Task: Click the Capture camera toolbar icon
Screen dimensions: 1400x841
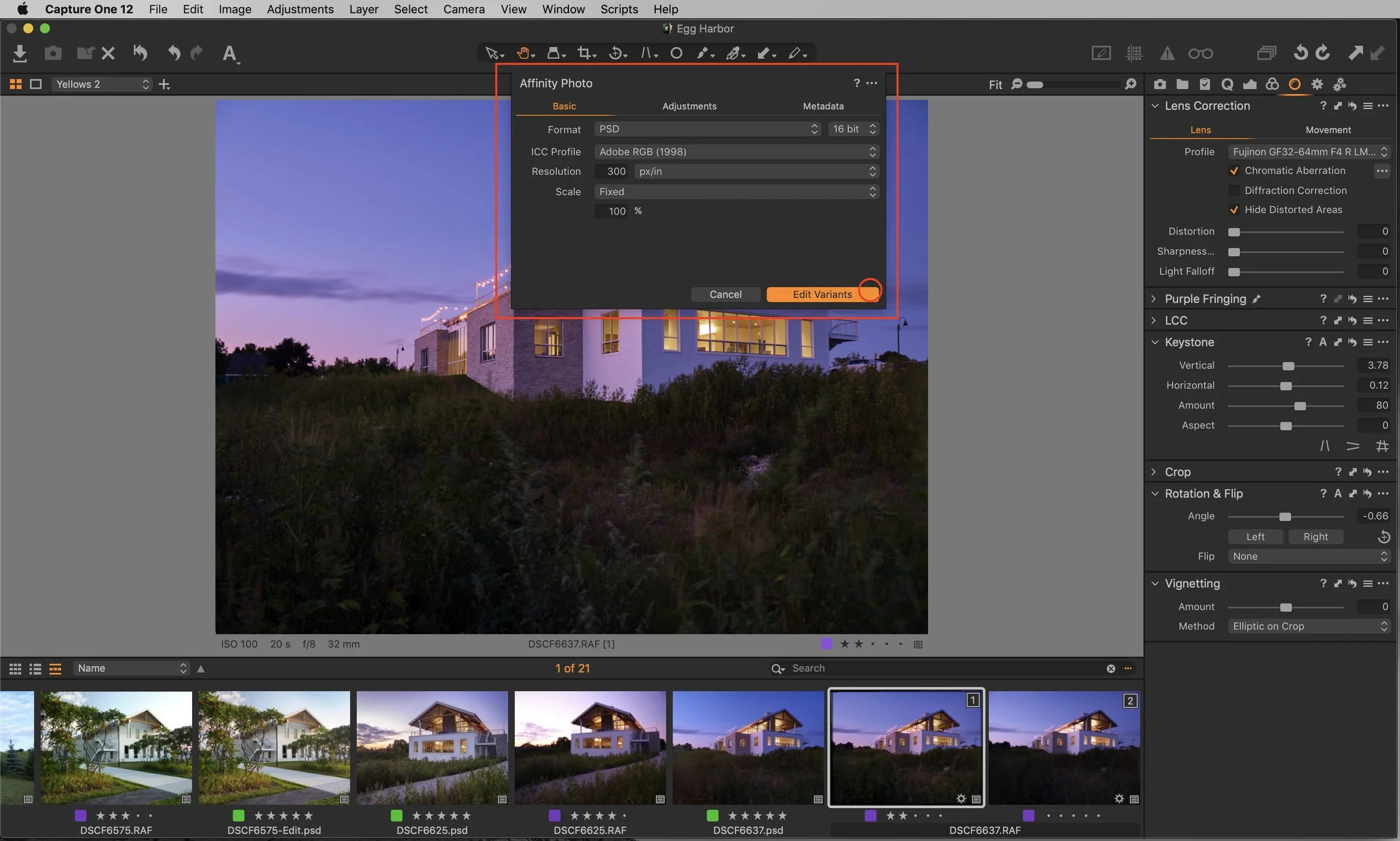Action: pyautogui.click(x=53, y=53)
